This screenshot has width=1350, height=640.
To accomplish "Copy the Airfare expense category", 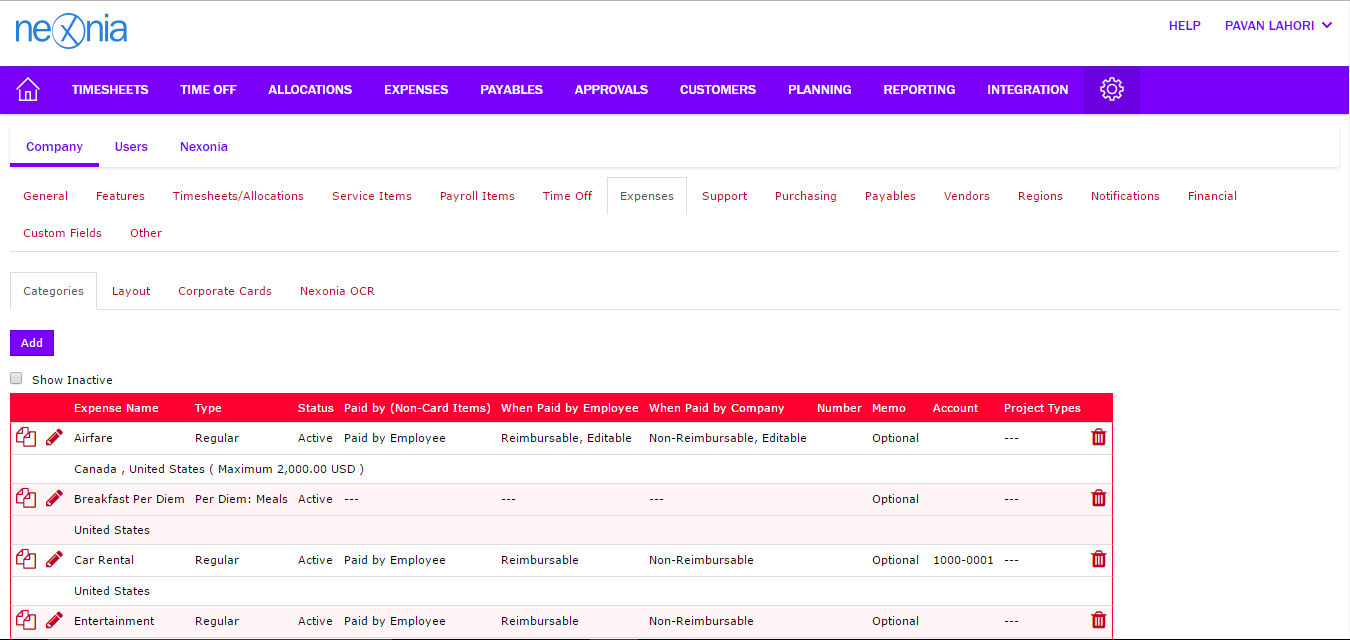I will point(26,438).
